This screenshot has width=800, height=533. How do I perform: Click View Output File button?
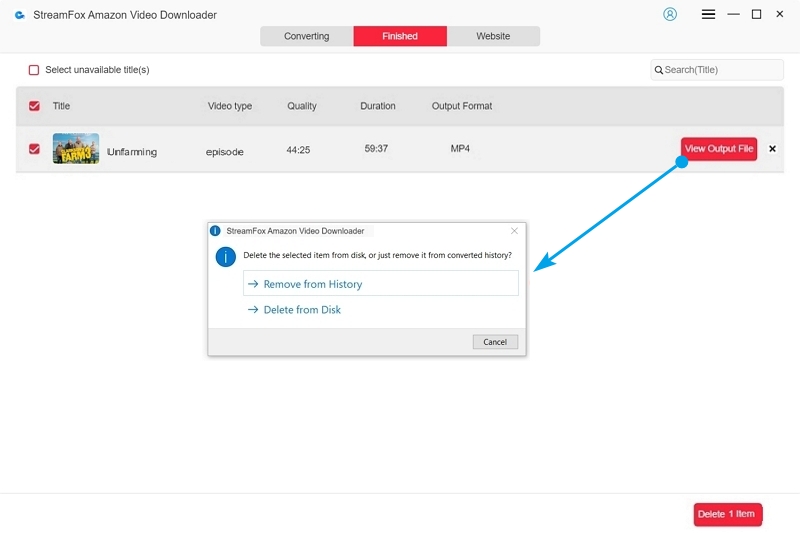719,149
